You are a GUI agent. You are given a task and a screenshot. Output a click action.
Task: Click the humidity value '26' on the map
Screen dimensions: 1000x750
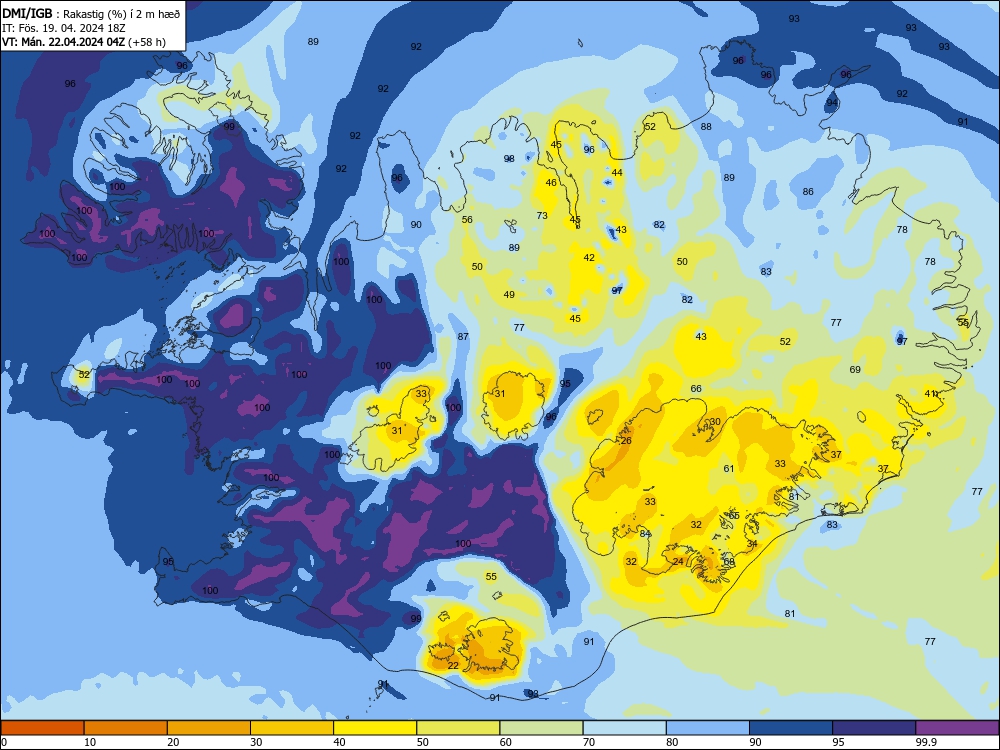626,441
